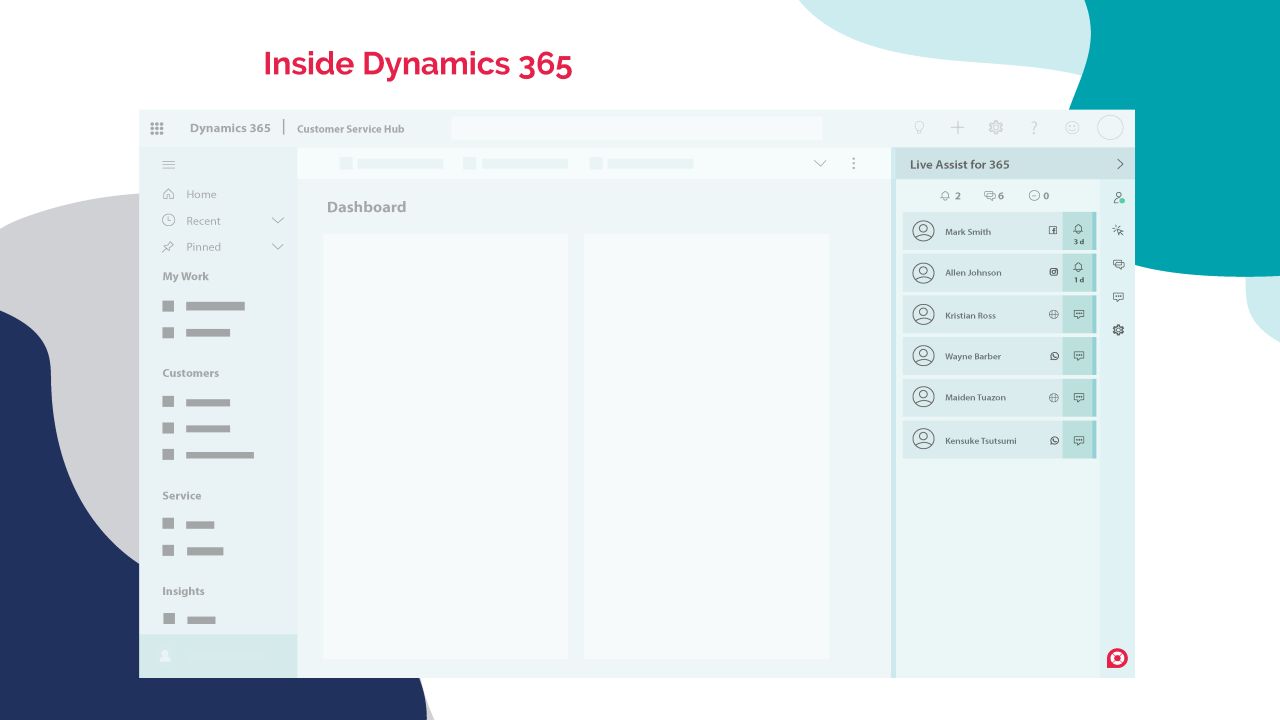This screenshot has width=1280, height=720.
Task: Open the light bulb suggestions icon
Action: [919, 128]
